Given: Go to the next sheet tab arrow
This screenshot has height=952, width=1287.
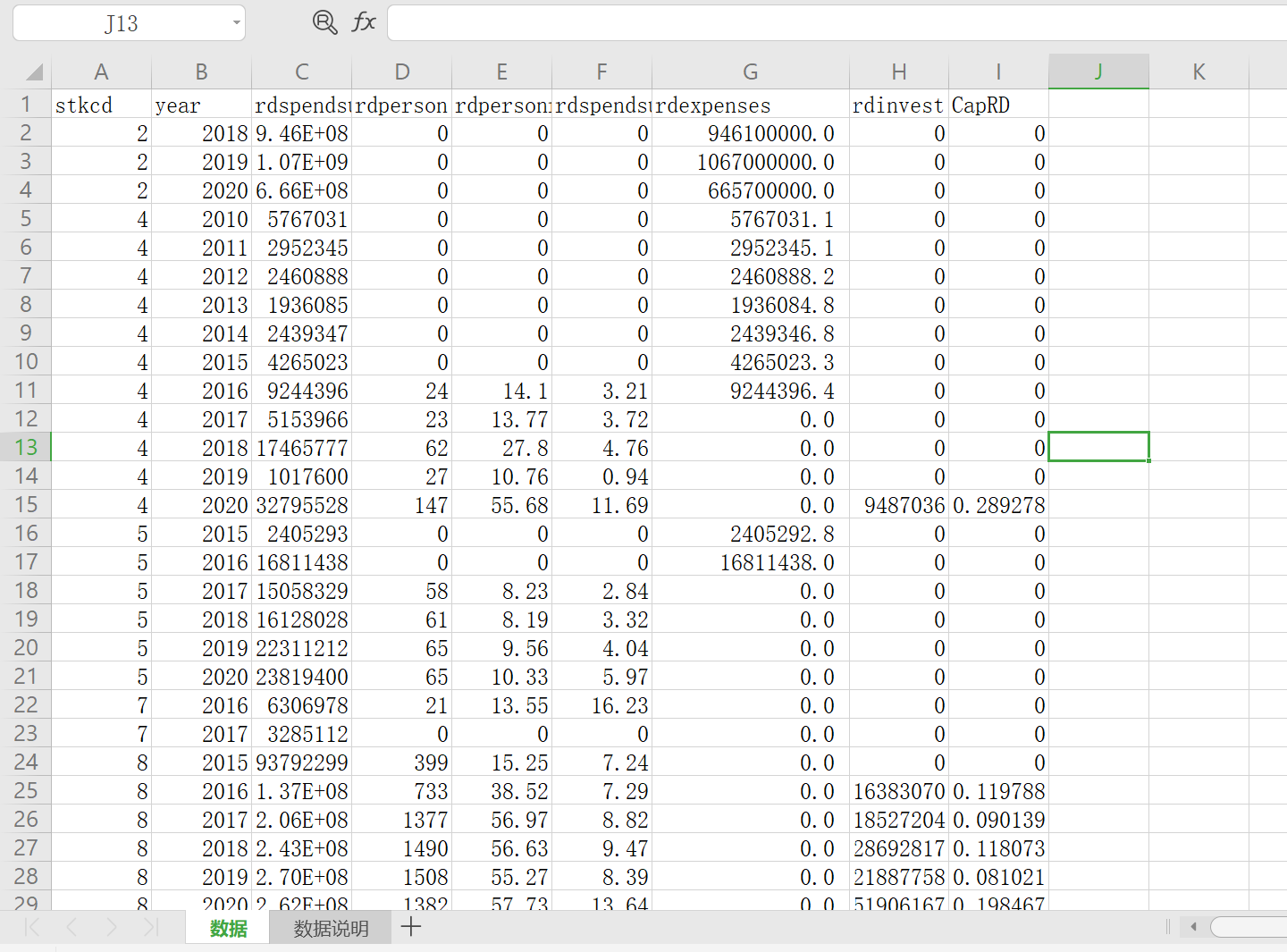Looking at the screenshot, I should 112,927.
